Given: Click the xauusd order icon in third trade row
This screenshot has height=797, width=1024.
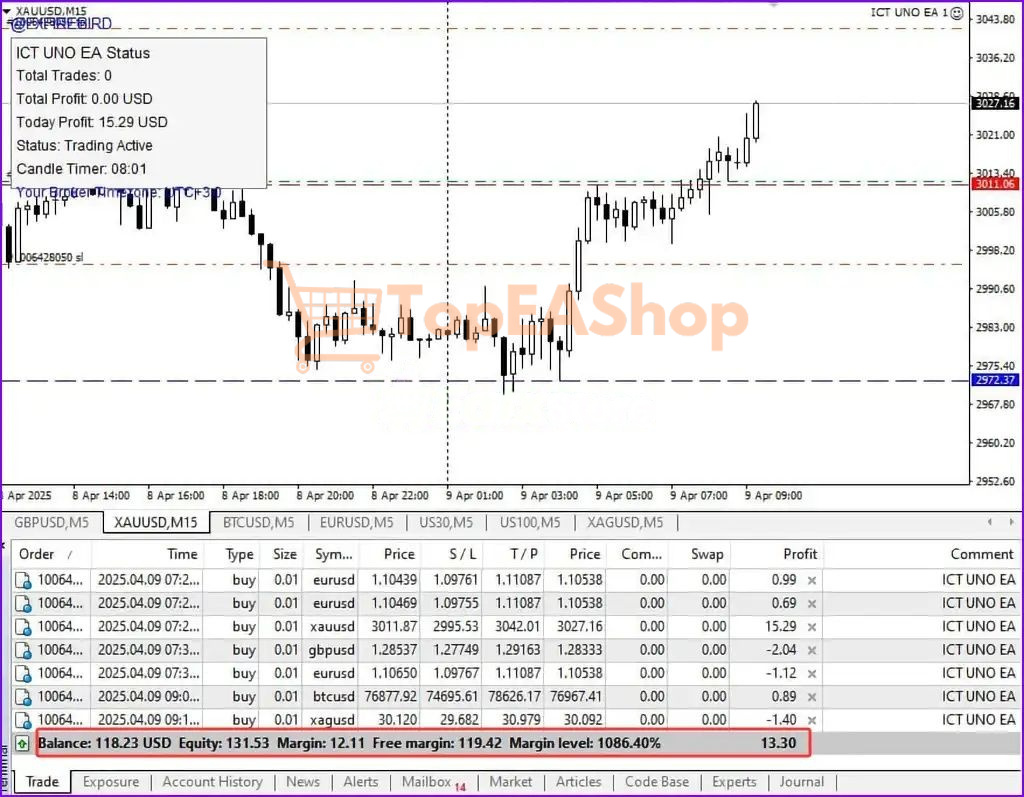Looking at the screenshot, I should pos(22,625).
